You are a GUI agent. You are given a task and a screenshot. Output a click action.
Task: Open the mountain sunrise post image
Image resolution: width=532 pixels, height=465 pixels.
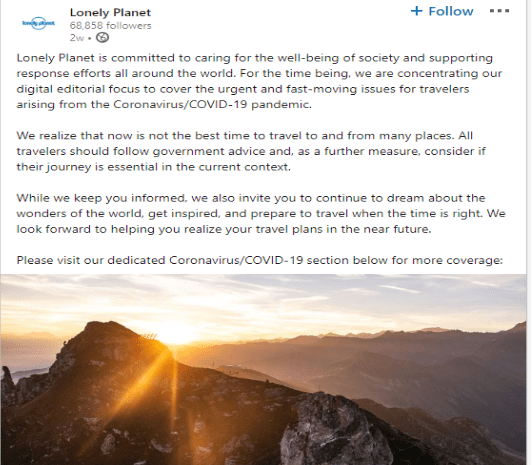[263, 369]
